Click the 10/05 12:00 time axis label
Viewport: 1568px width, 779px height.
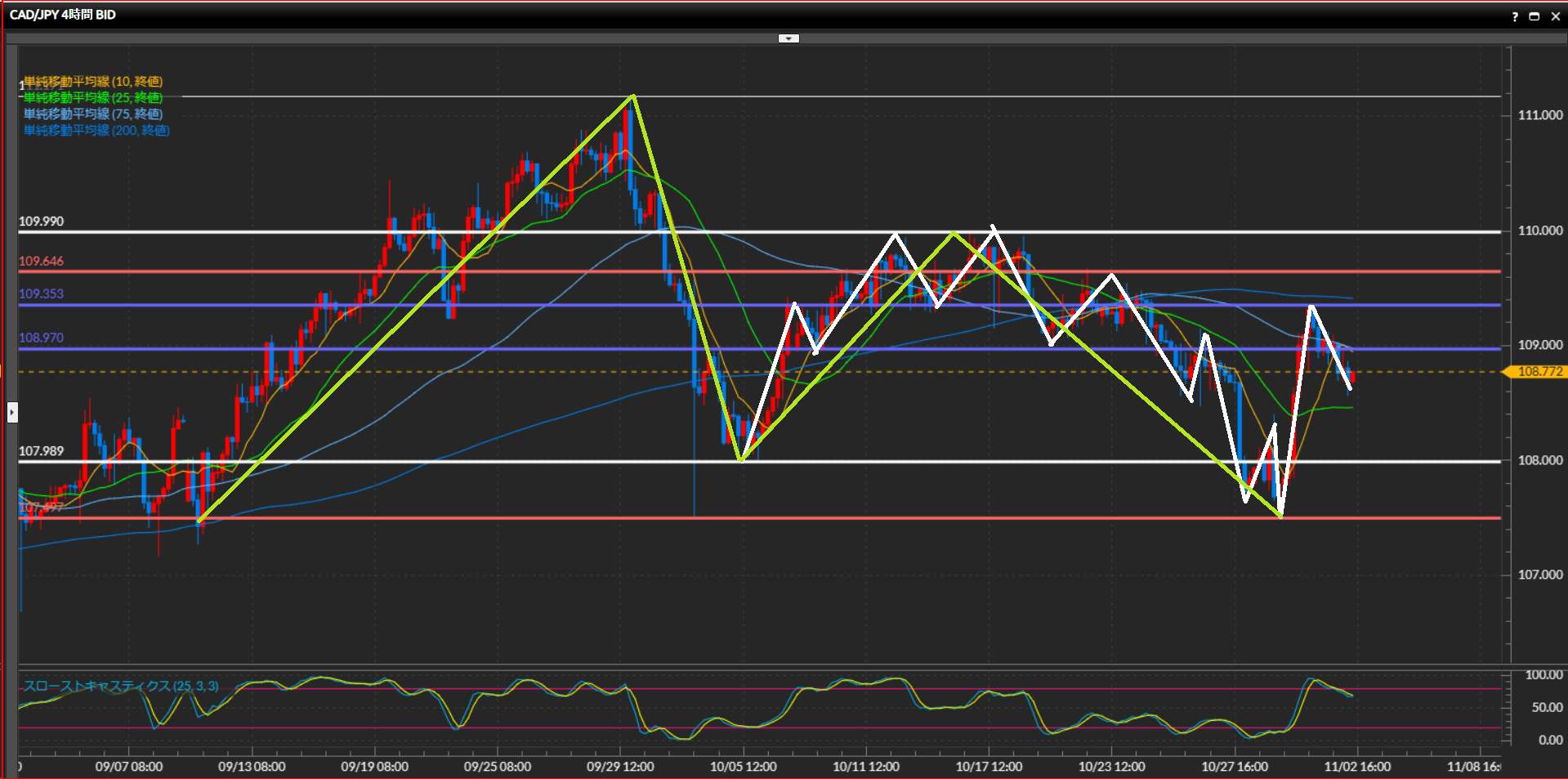(x=743, y=767)
